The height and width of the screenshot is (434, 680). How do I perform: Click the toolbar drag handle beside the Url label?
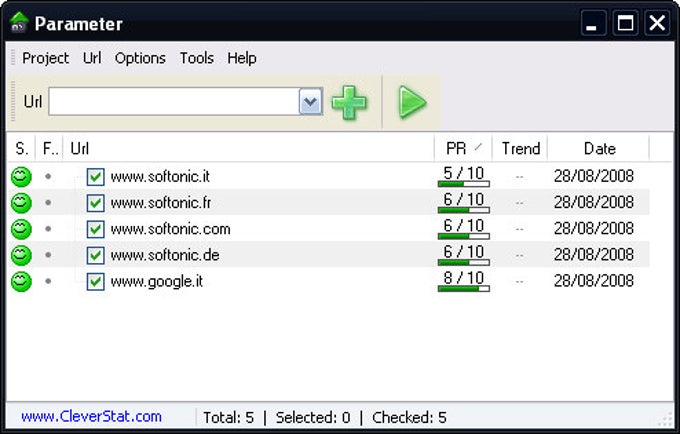13,101
